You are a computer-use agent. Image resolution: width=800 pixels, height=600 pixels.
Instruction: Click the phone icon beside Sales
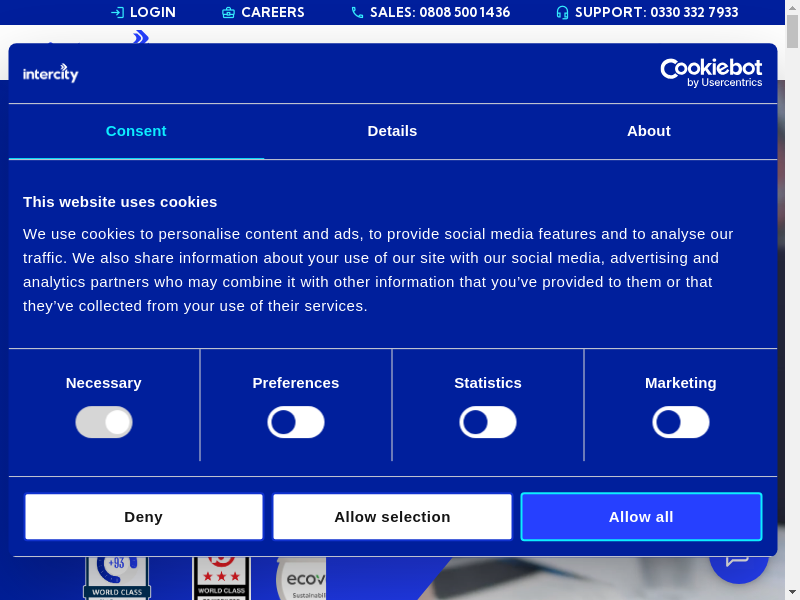point(357,13)
